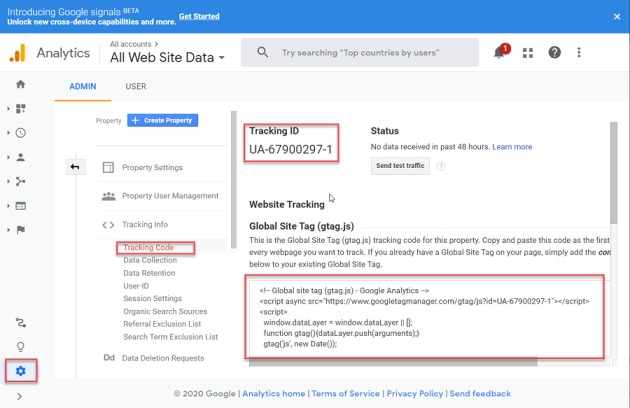Click the property menu vertical scrollbar
Viewport: 630px width, 408px height.
[234, 180]
